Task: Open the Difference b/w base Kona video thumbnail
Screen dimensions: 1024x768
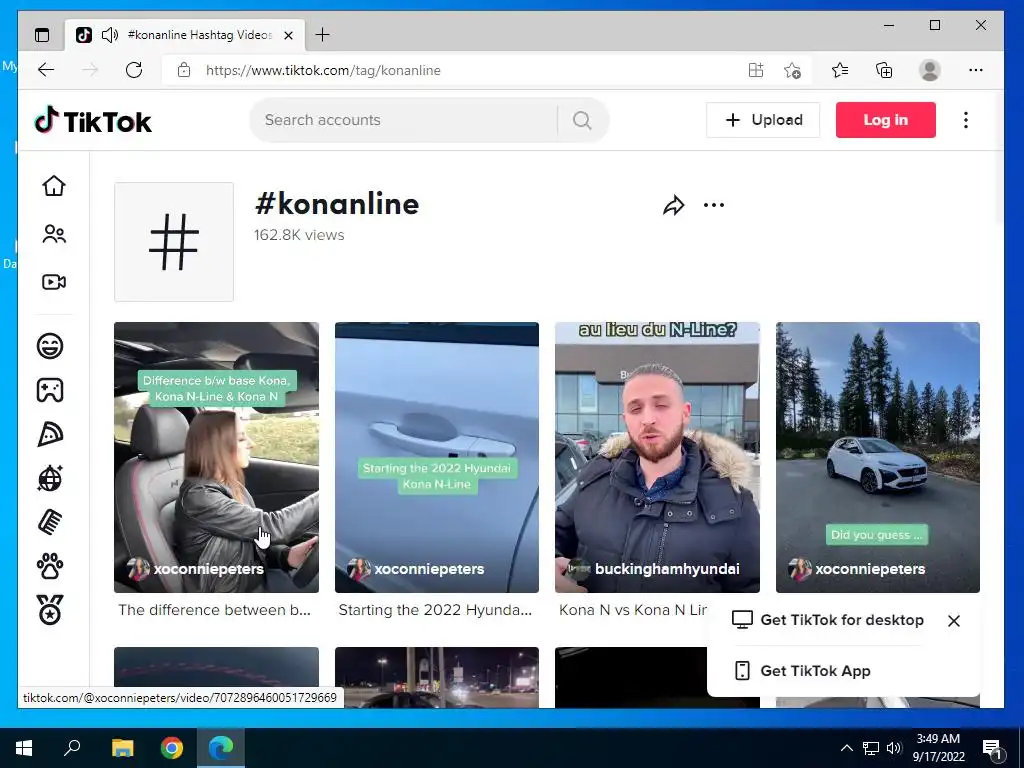Action: coord(216,457)
